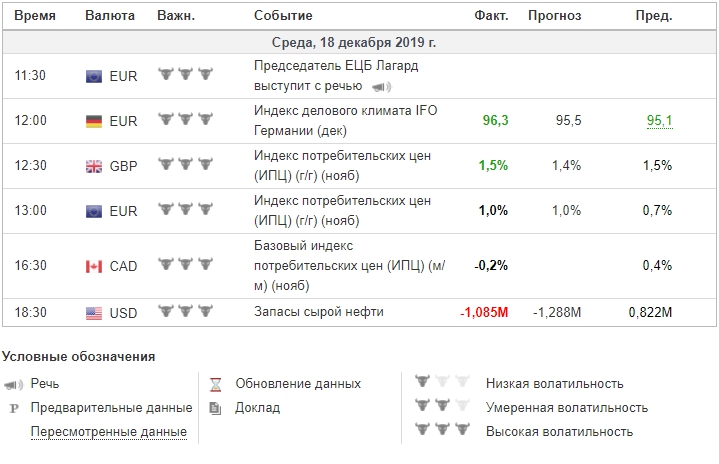Click the Пересмотренные данные legend link
719x464 pixels.
pyautogui.click(x=108, y=432)
